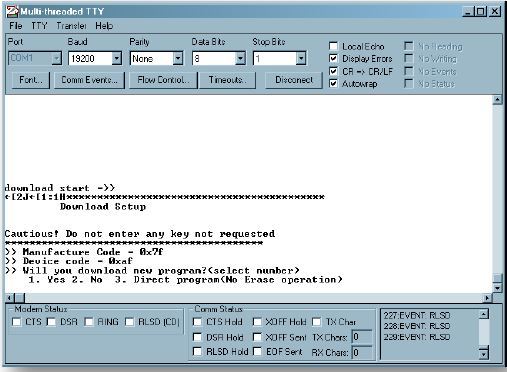Click the terminal scroll up arrow

[x=497, y=99]
